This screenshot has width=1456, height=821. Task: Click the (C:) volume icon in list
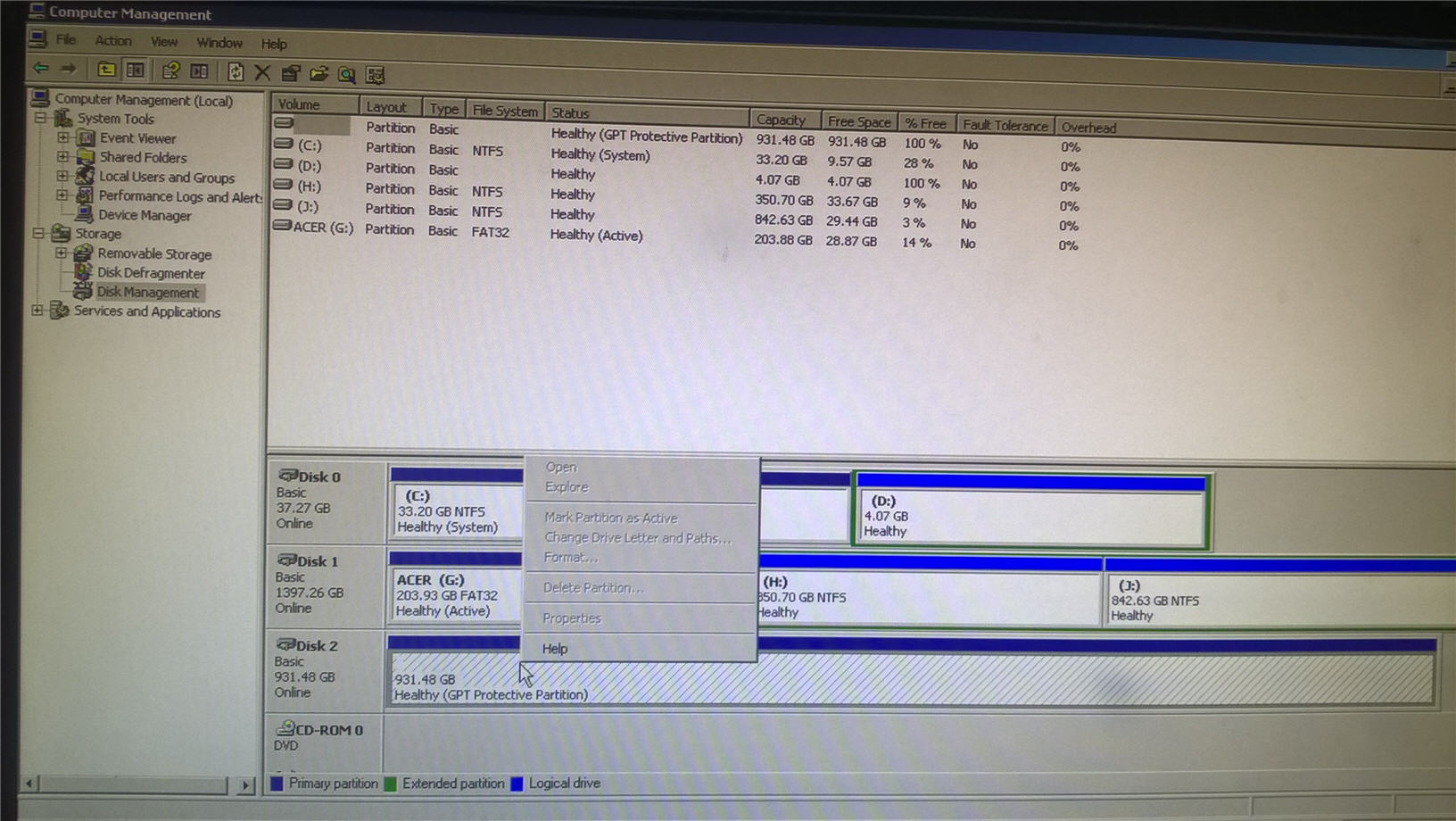click(x=284, y=143)
